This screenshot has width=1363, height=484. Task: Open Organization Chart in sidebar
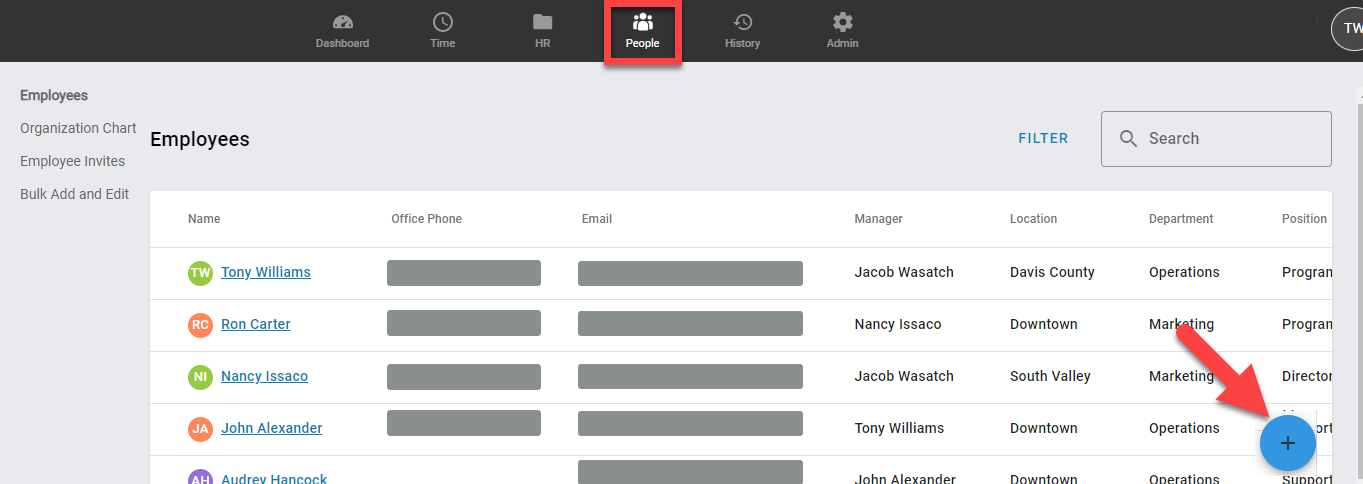78,128
